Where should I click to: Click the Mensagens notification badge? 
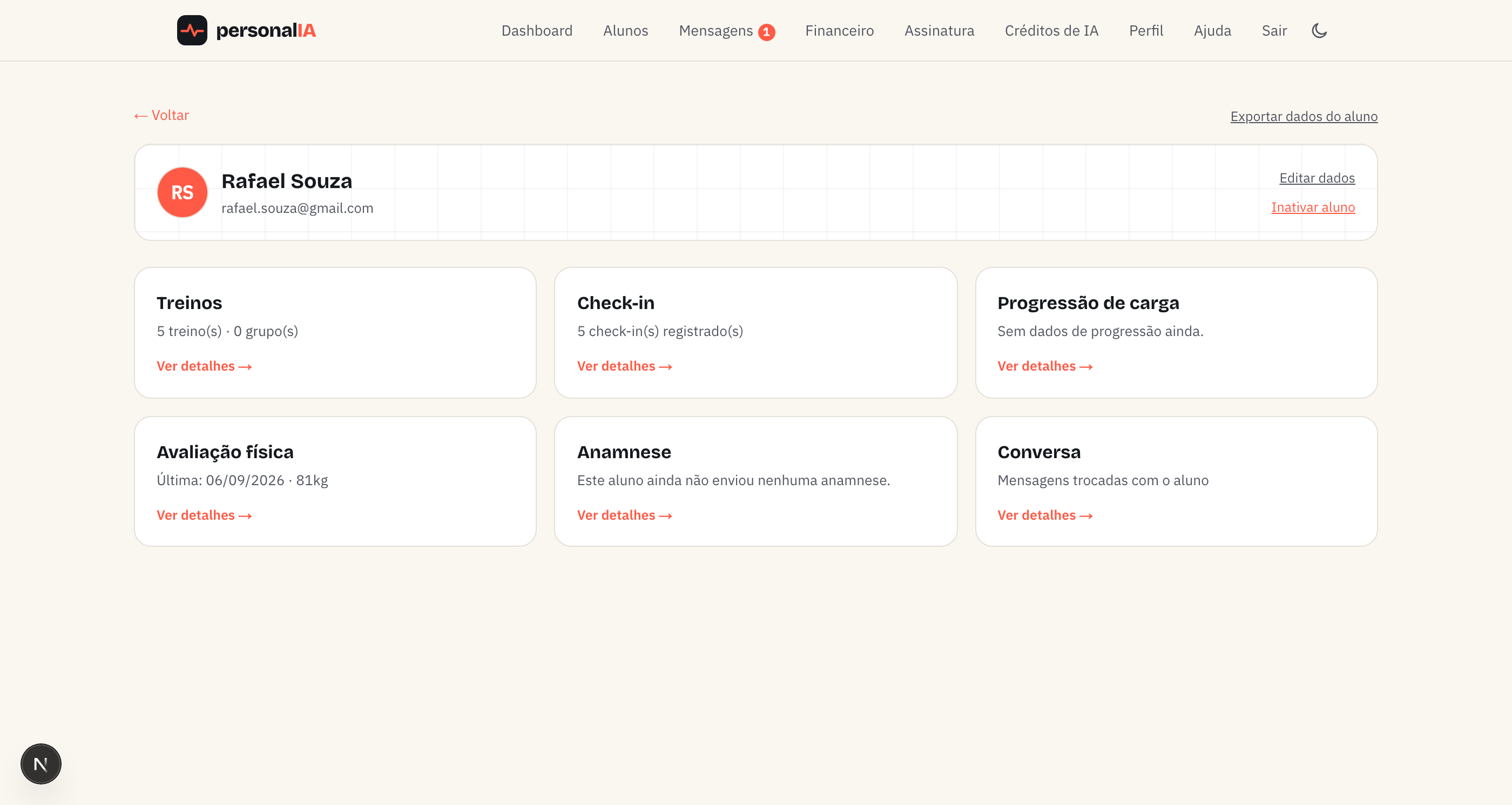(766, 32)
